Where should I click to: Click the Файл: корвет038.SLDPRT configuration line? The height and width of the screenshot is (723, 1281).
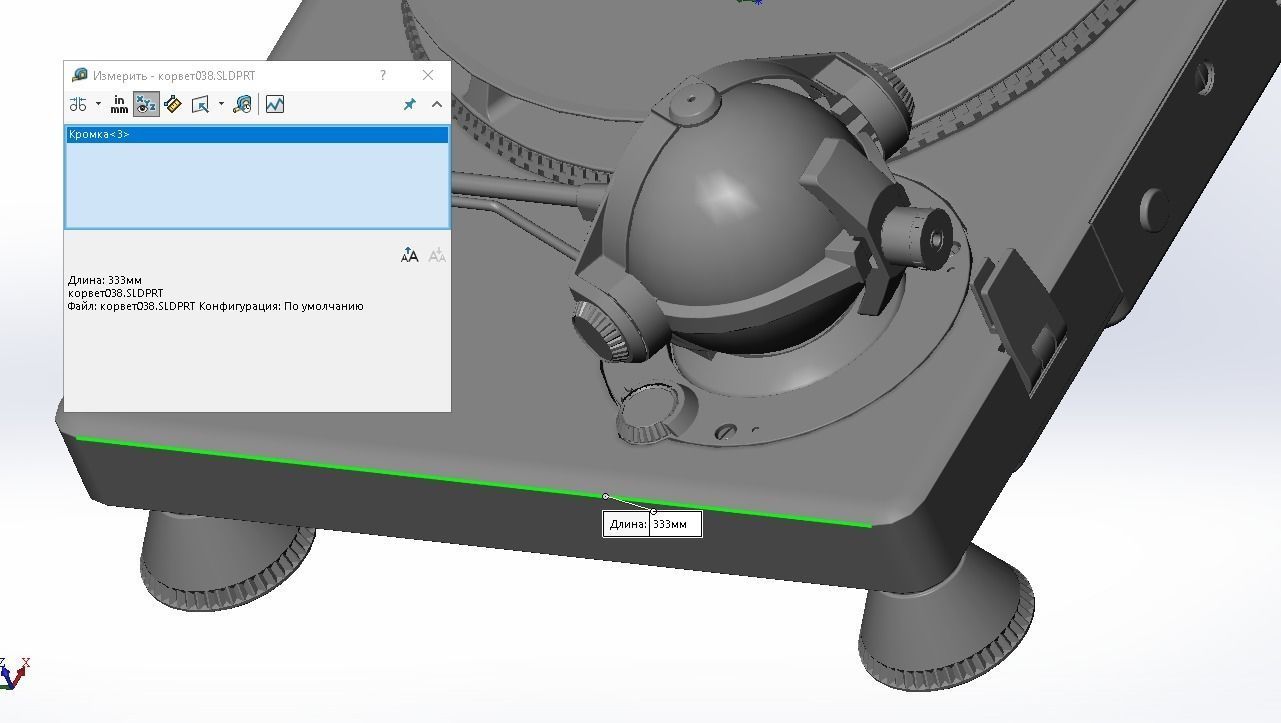(216, 307)
